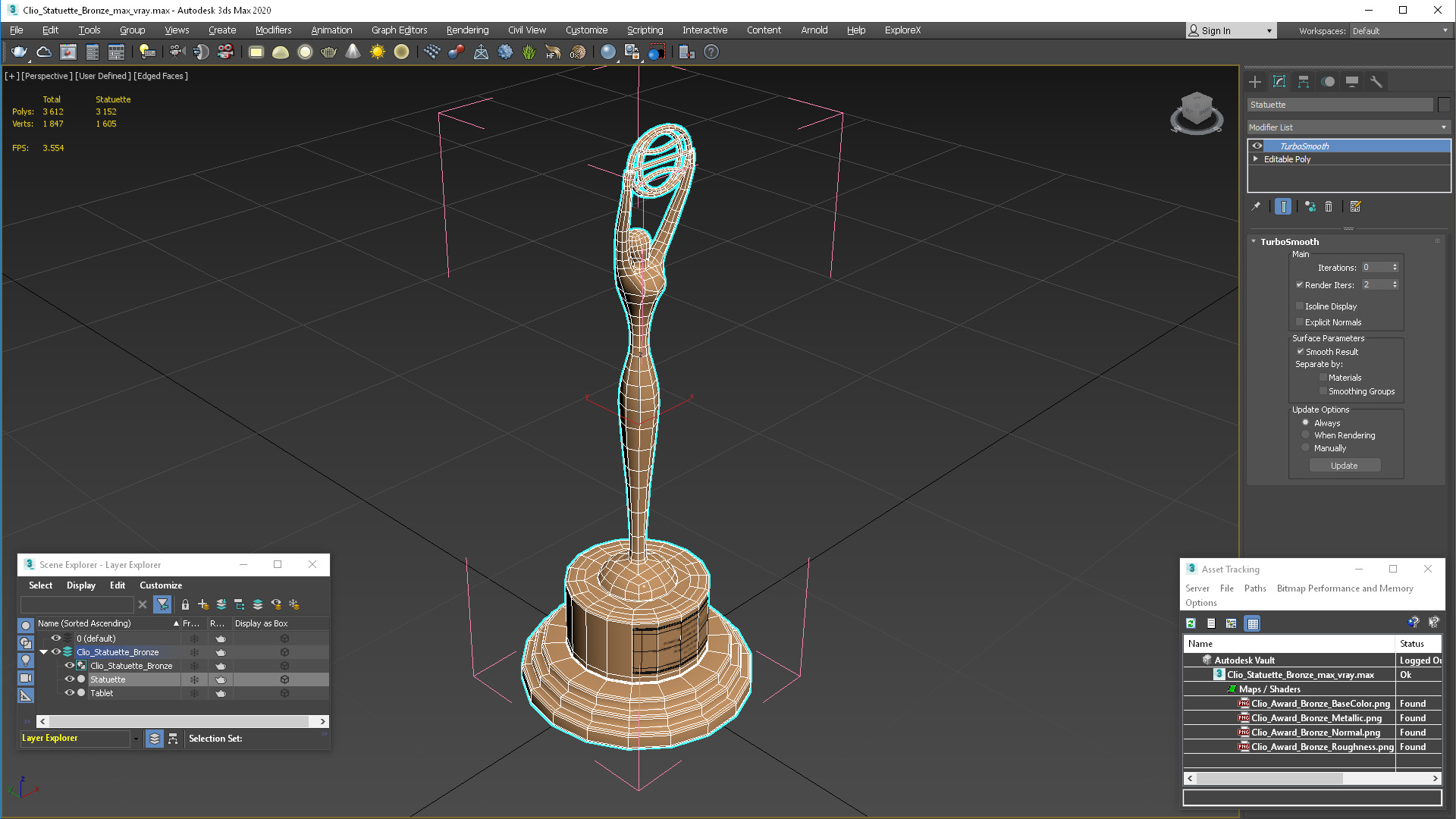Screen dimensions: 1456x819
Task: Click the light lister lightbulb icon
Action: click(147, 52)
